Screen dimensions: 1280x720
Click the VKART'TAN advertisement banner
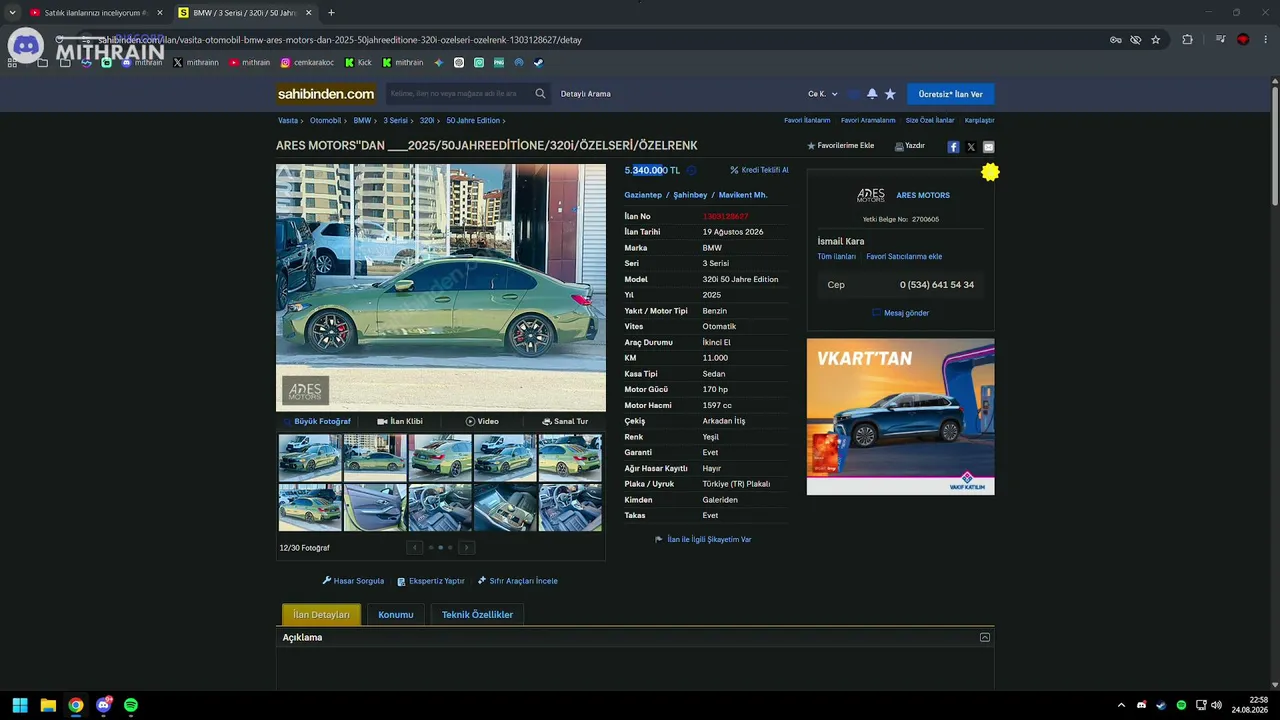point(901,416)
